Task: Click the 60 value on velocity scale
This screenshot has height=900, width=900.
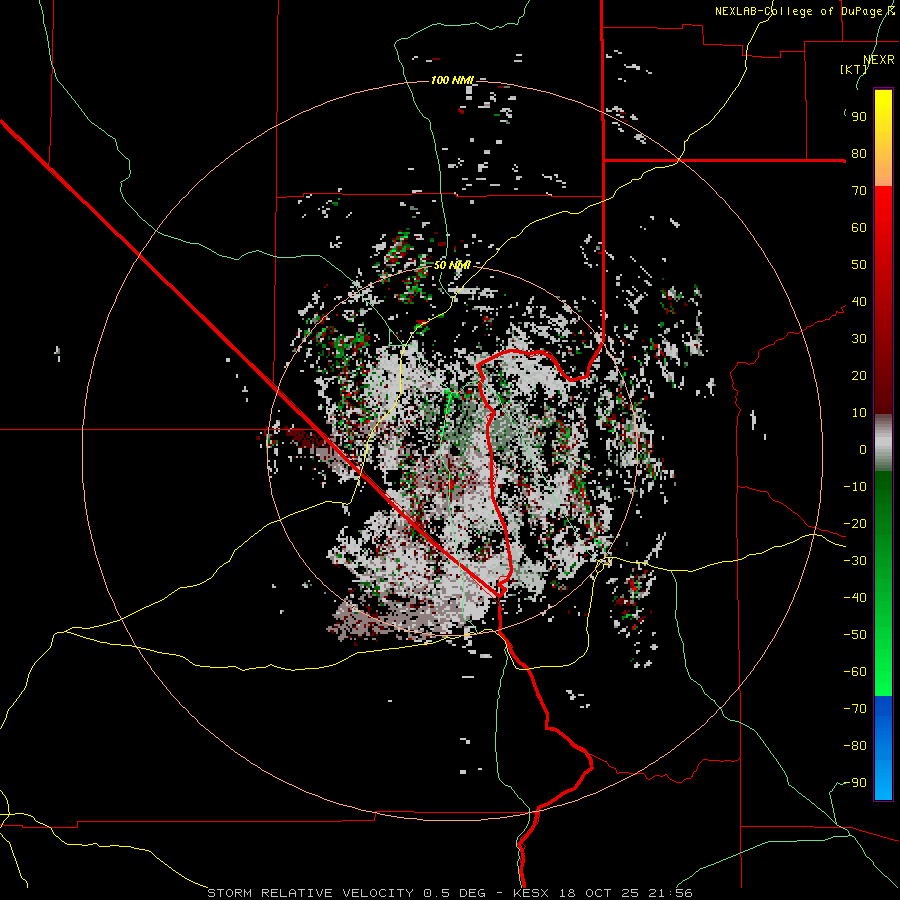Action: (x=859, y=228)
